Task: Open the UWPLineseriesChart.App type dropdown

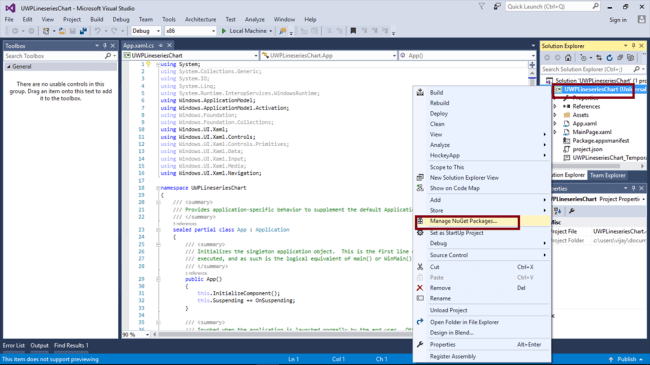Action: (394, 56)
